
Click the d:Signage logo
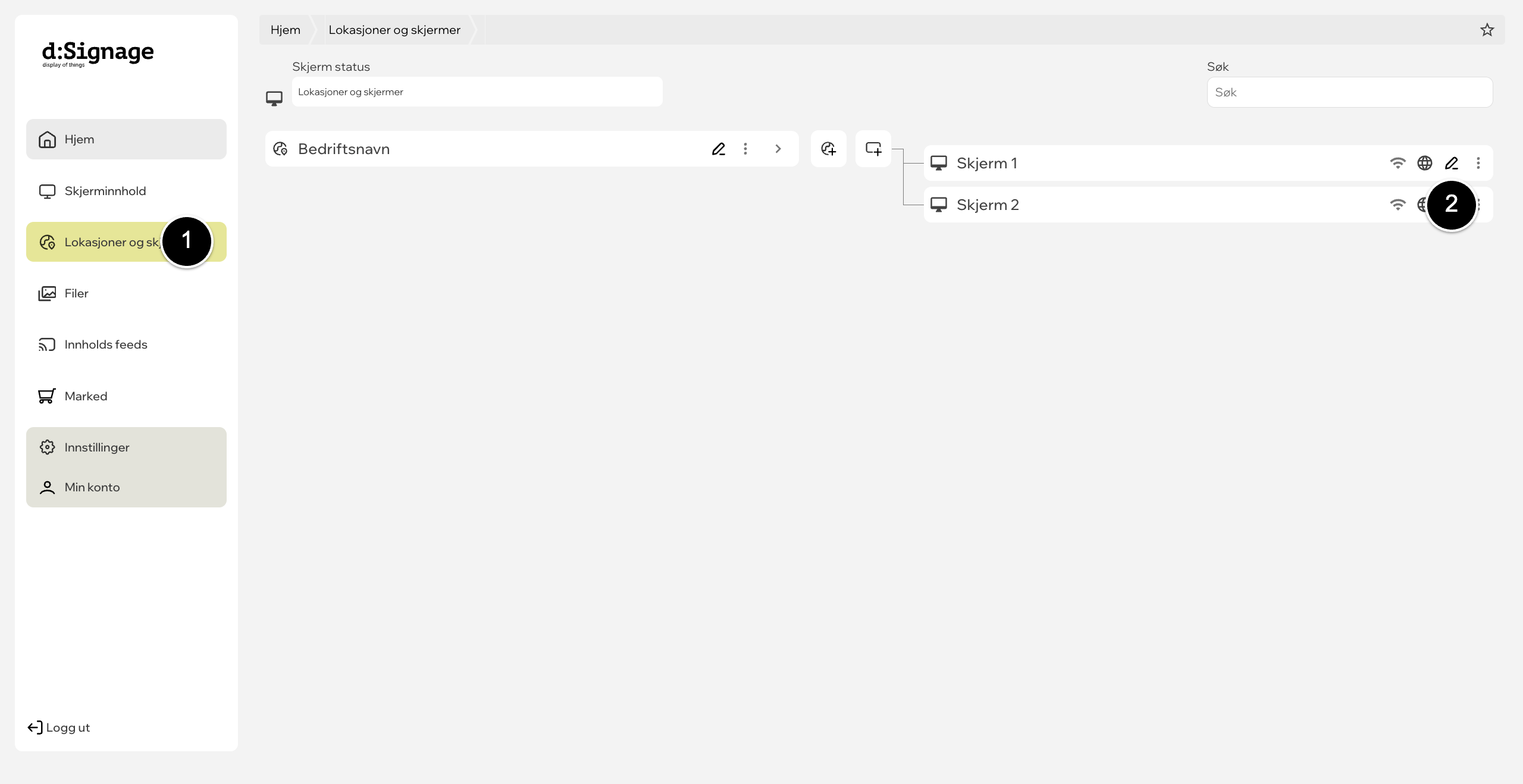click(x=98, y=54)
